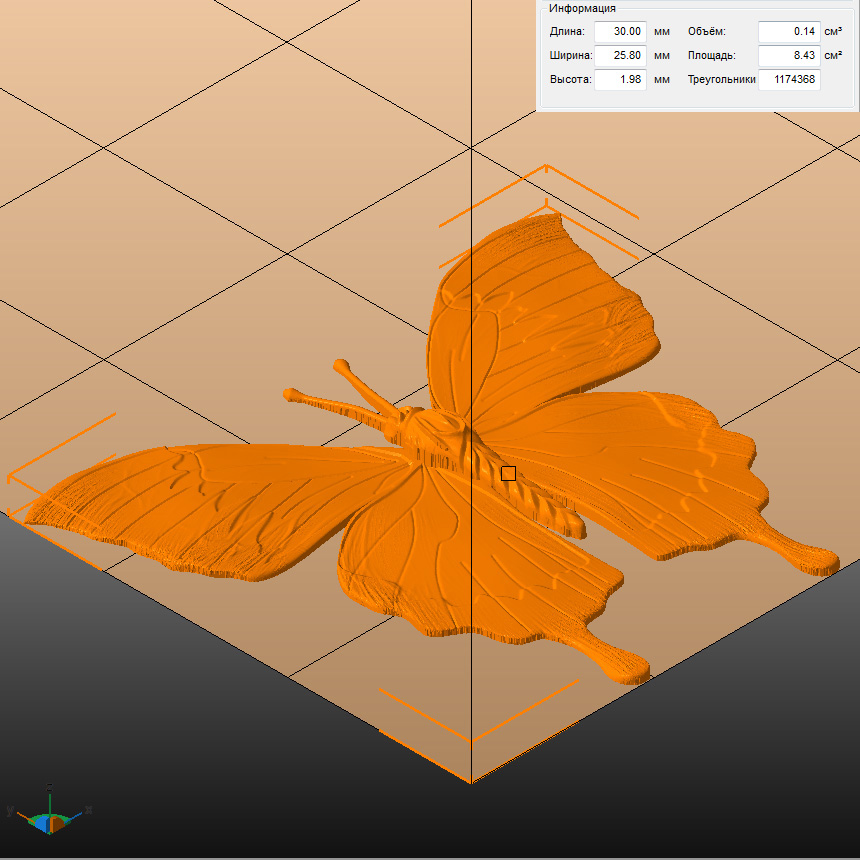Click the Объём volume field

[x=788, y=32]
